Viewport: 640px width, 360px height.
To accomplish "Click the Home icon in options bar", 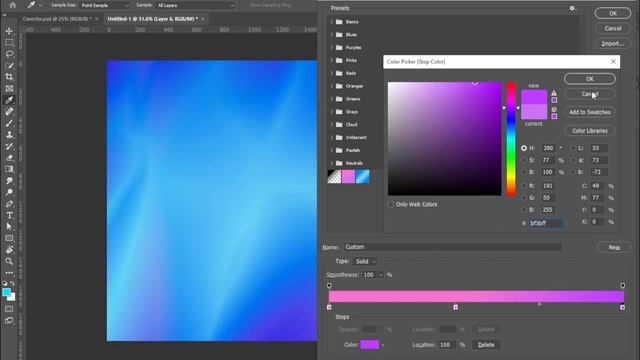I will coord(13,5).
